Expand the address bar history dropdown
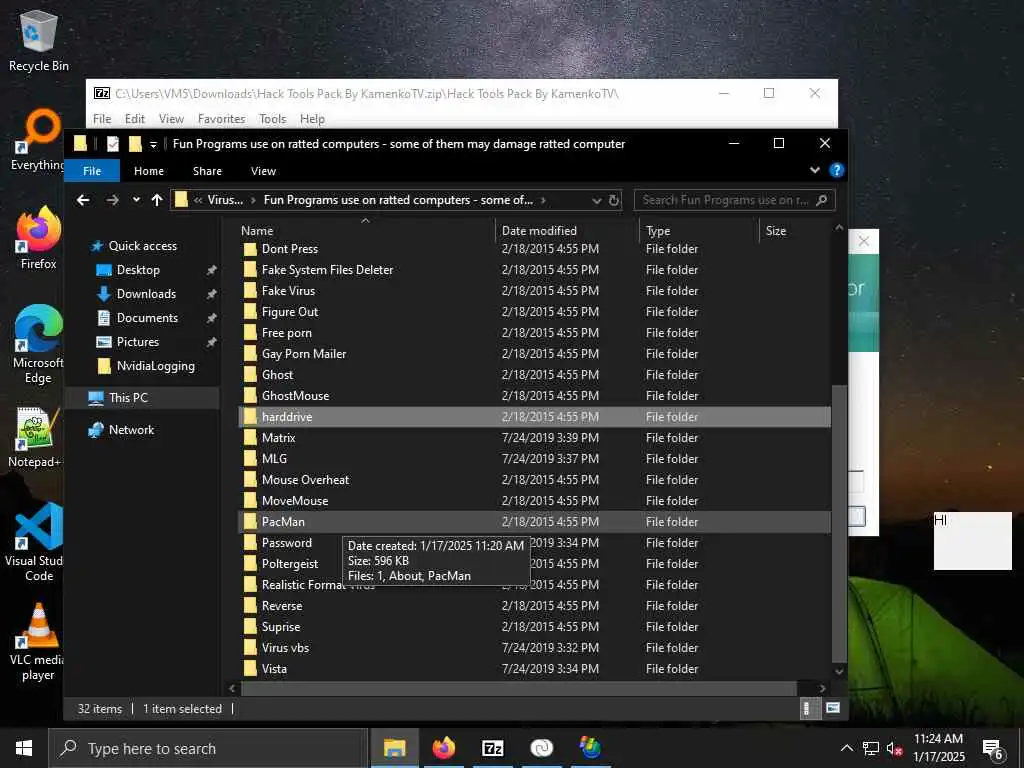Image resolution: width=1024 pixels, height=768 pixels. pos(596,200)
